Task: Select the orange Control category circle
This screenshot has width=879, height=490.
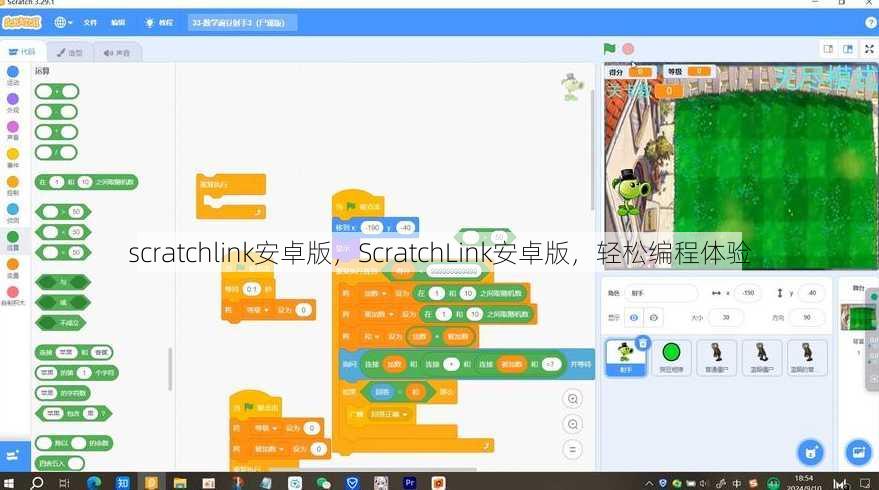Action: [13, 182]
